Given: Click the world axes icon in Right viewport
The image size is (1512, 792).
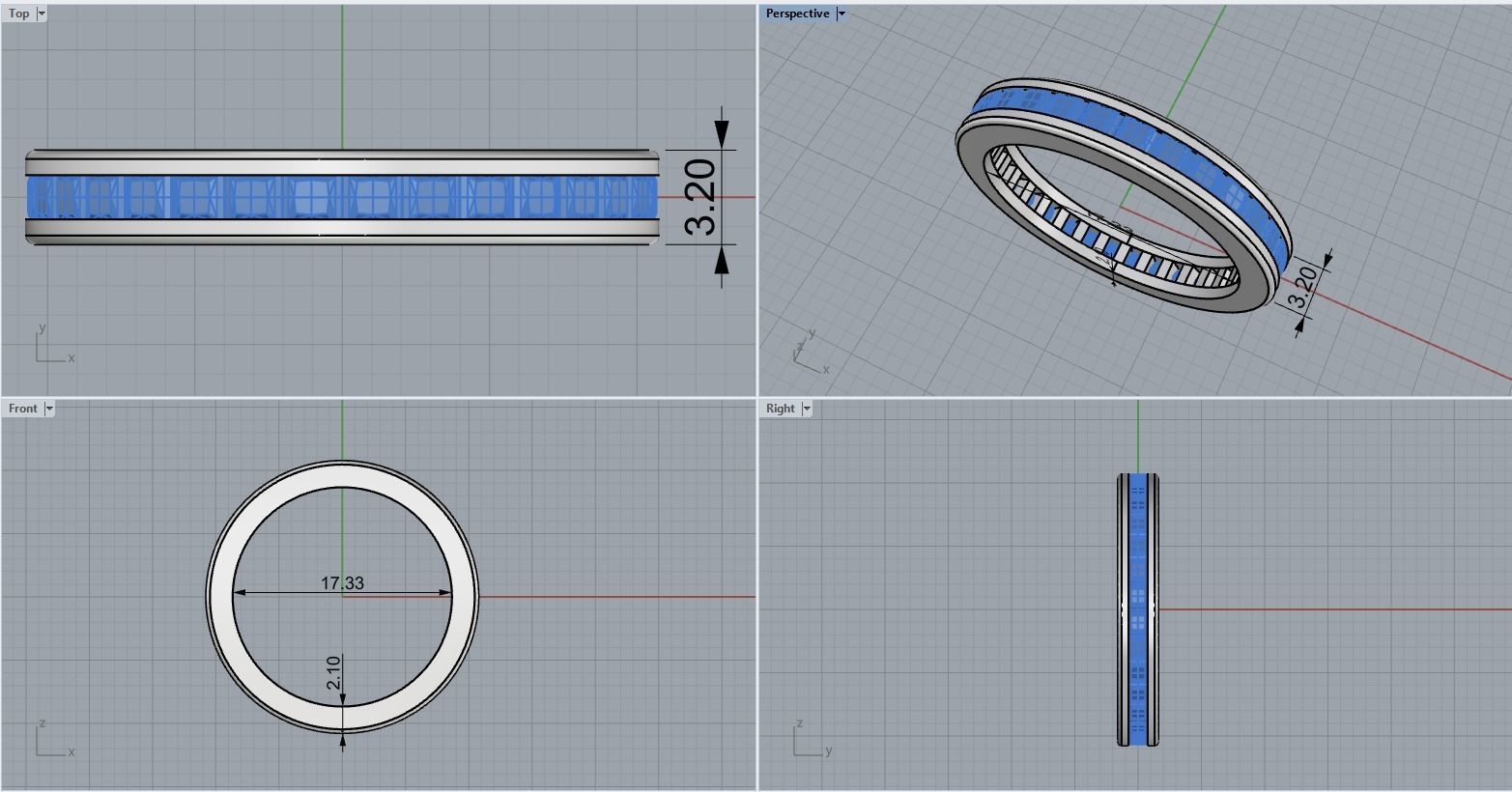Looking at the screenshot, I should point(812,739).
